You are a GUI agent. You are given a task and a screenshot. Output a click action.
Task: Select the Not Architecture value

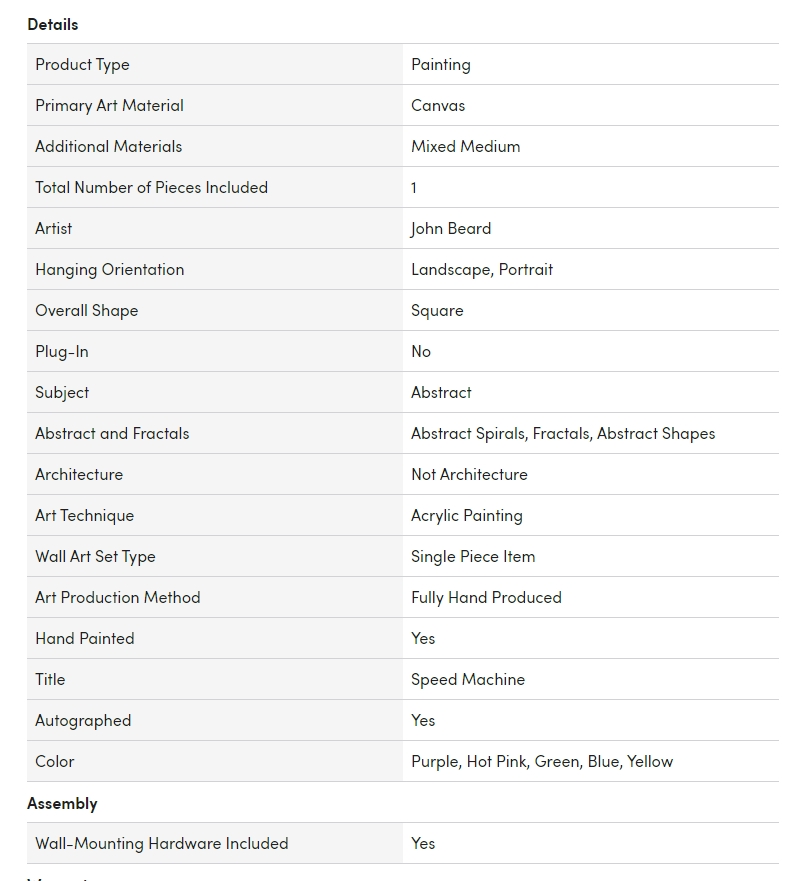click(x=469, y=475)
